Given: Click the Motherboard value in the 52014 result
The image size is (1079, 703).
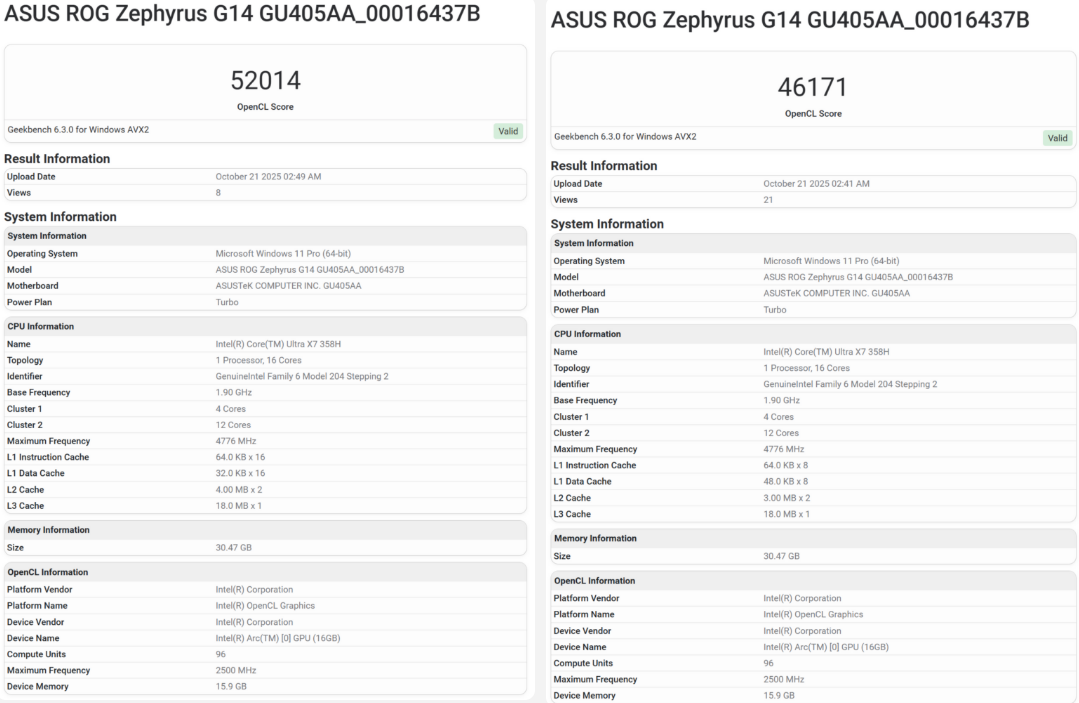Looking at the screenshot, I should [x=288, y=286].
